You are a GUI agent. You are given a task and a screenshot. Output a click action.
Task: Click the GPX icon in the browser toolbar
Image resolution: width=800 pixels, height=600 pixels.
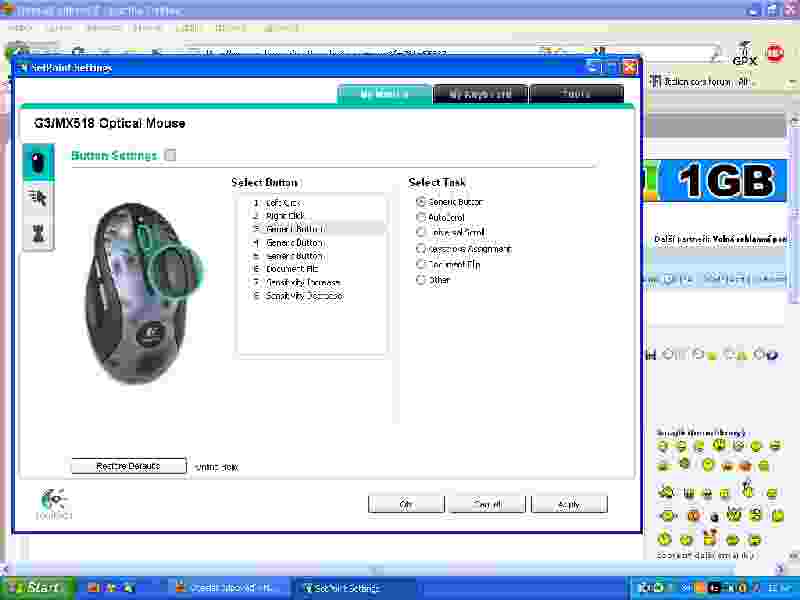[744, 54]
